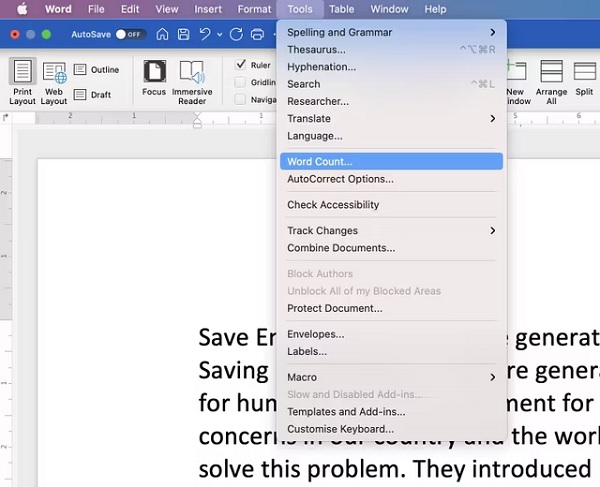Open Immersive Reader

pyautogui.click(x=192, y=82)
